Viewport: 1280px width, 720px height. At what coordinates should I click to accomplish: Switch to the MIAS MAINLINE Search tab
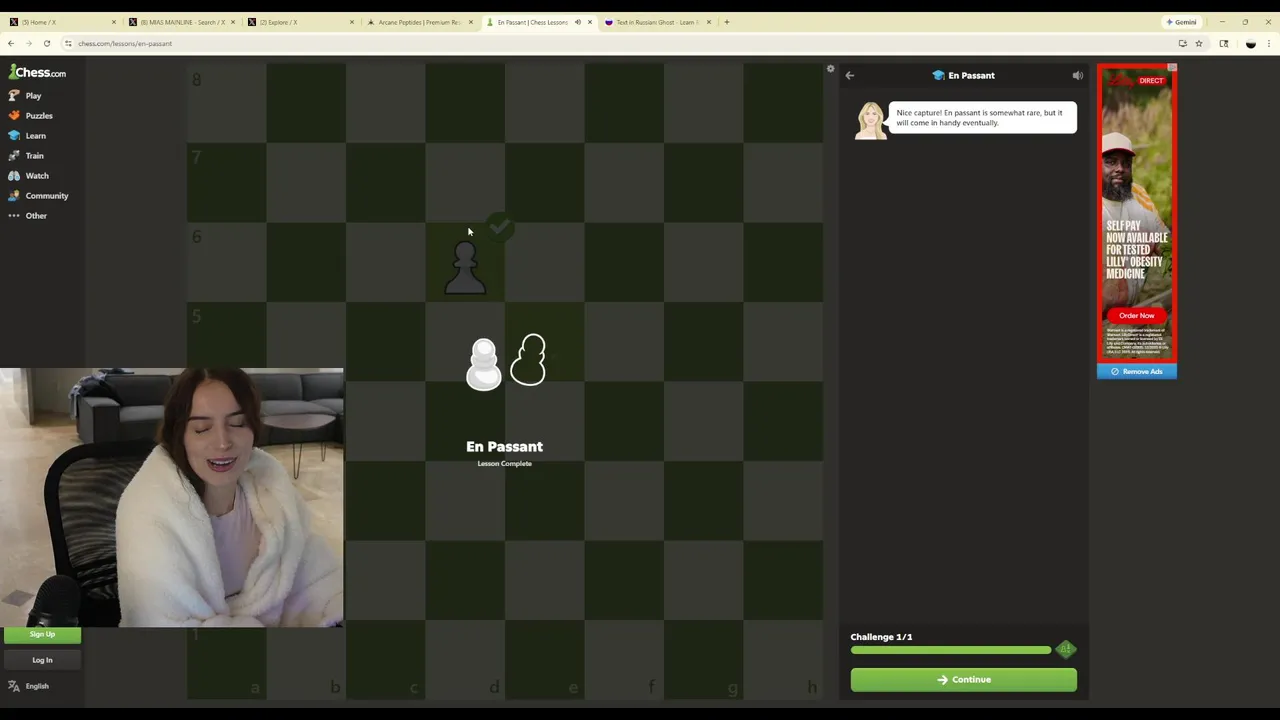180,22
